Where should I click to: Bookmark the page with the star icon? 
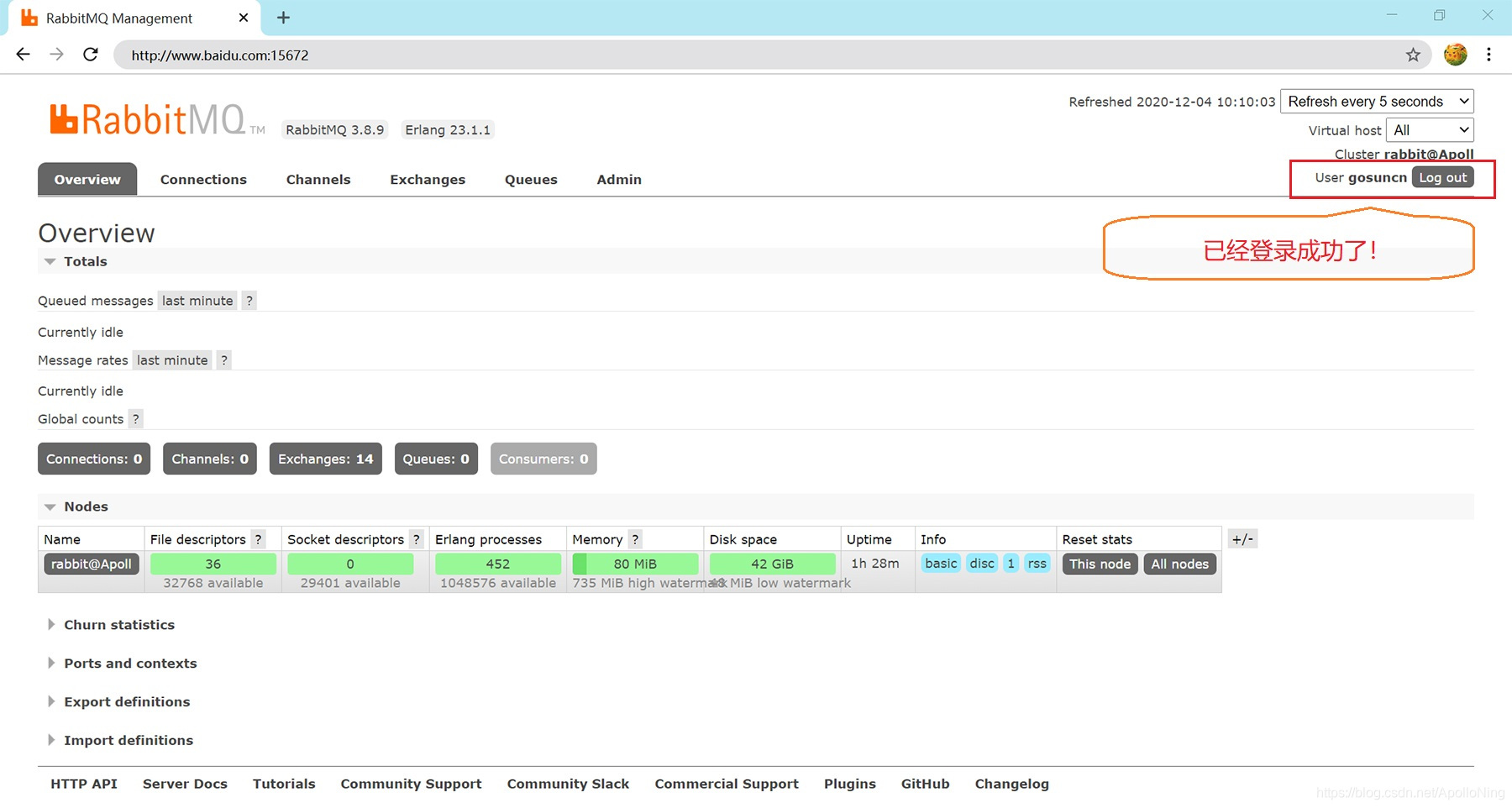(x=1413, y=55)
